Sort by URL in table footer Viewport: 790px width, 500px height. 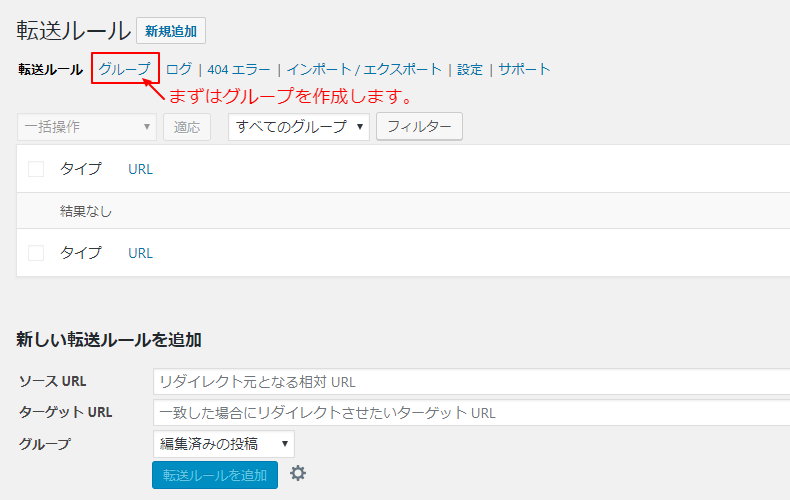pyautogui.click(x=141, y=253)
